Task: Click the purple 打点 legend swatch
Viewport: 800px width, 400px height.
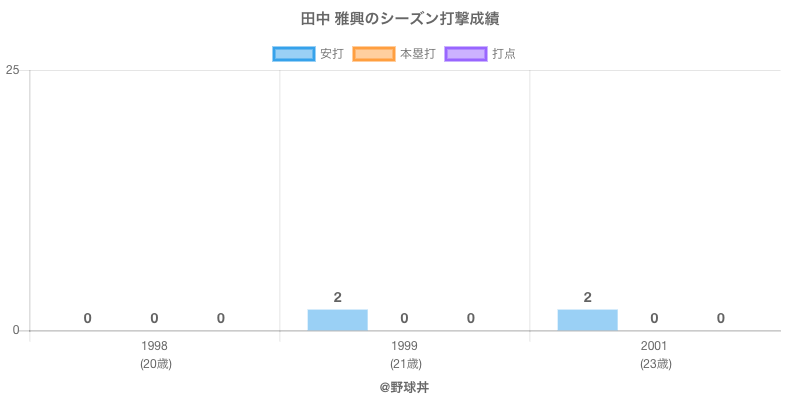Action: pyautogui.click(x=466, y=54)
